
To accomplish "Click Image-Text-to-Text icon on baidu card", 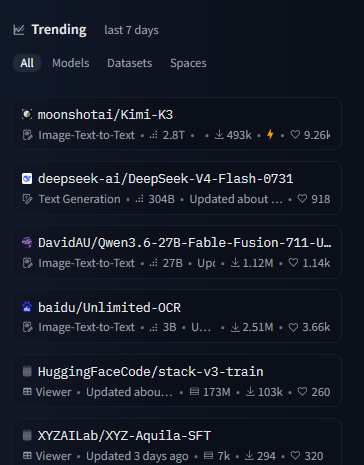I will pyautogui.click(x=28, y=327).
